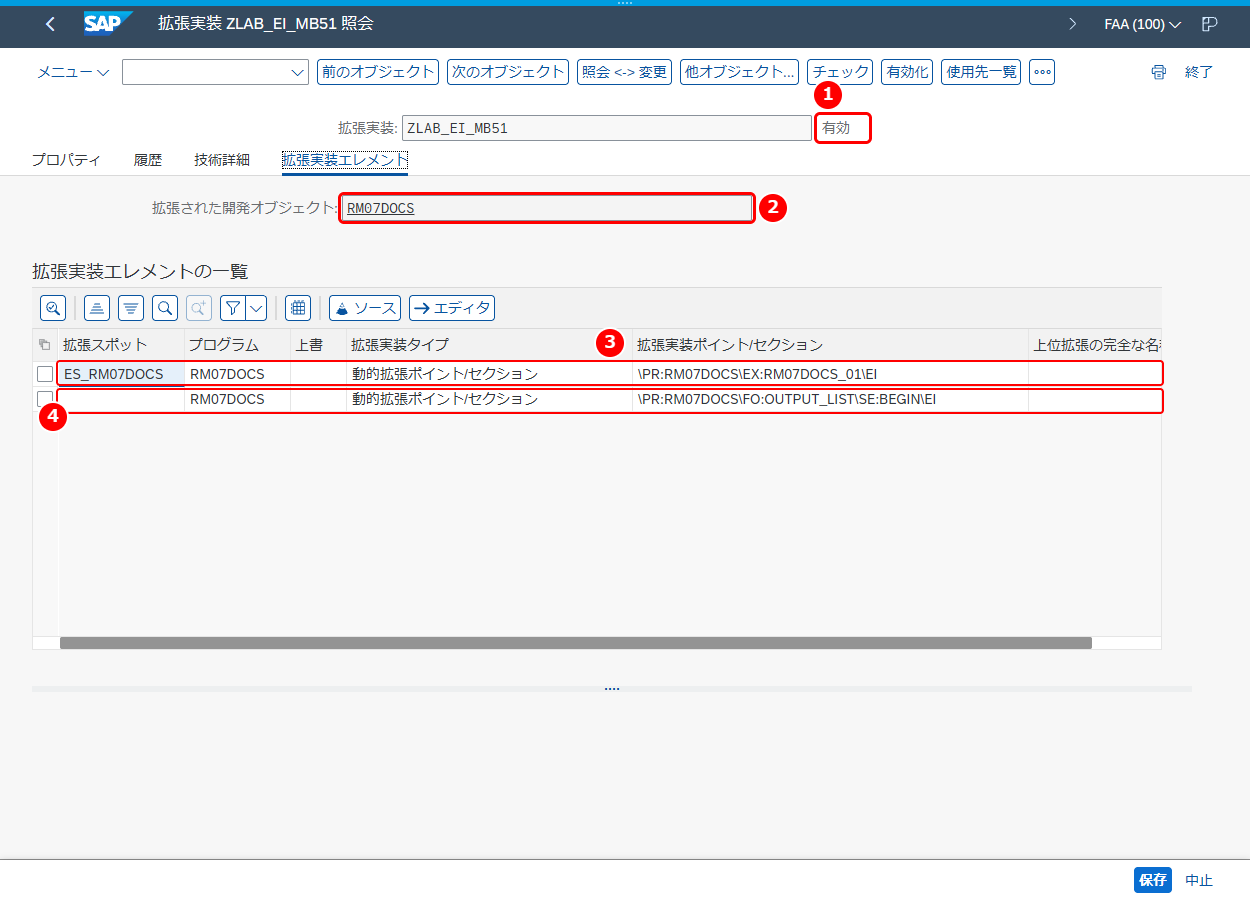Viewport: 1250px width, 900px height.
Task: Click the horizontal scrollbar under the table
Action: coord(576,643)
